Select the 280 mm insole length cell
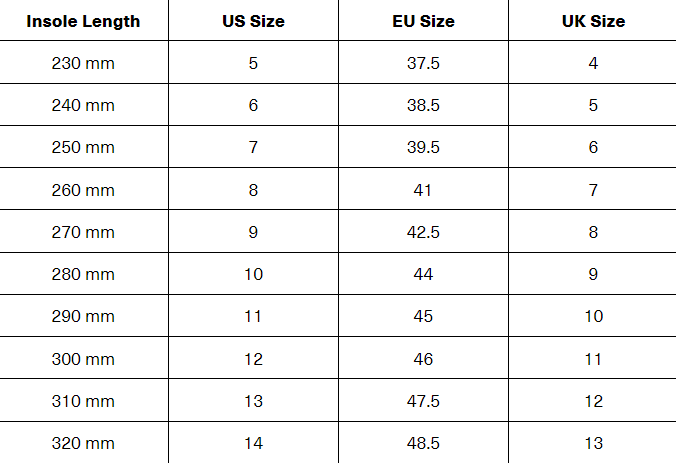The image size is (676, 463). 83,274
